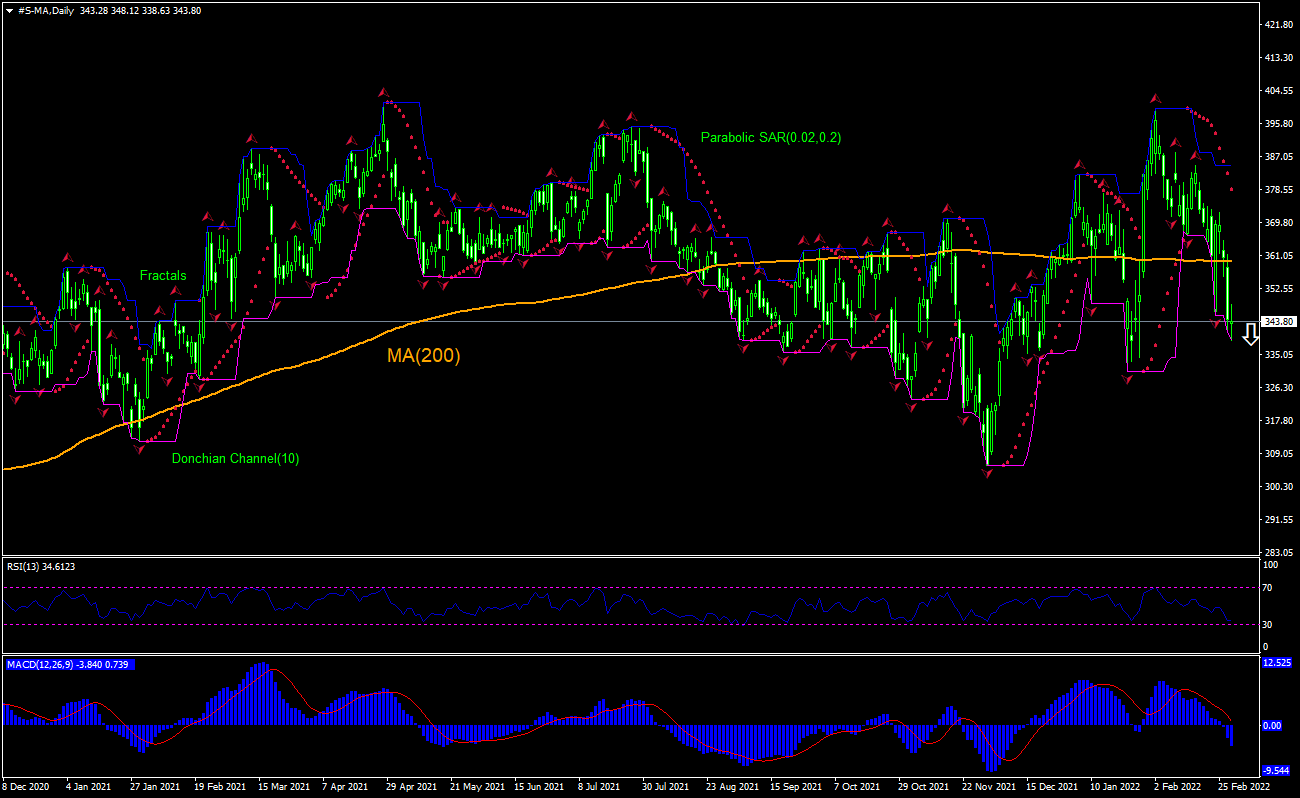Click the RSI level 30 label
Image resolution: width=1300 pixels, height=798 pixels.
click(1268, 622)
